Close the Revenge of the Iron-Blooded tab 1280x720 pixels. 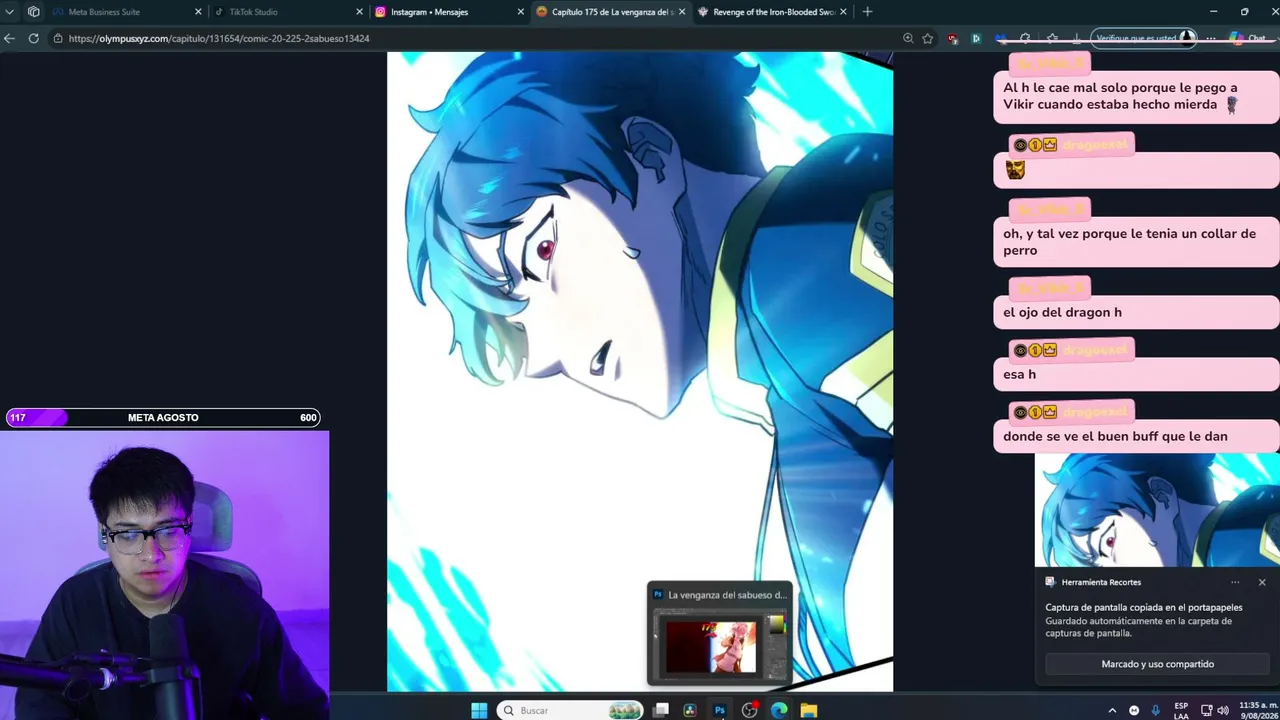(843, 12)
